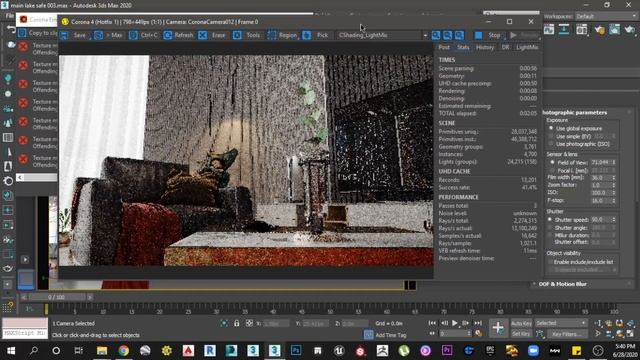Viewport: 640px width, 360px height.
Task: Switch to the Post tab
Action: [444, 47]
